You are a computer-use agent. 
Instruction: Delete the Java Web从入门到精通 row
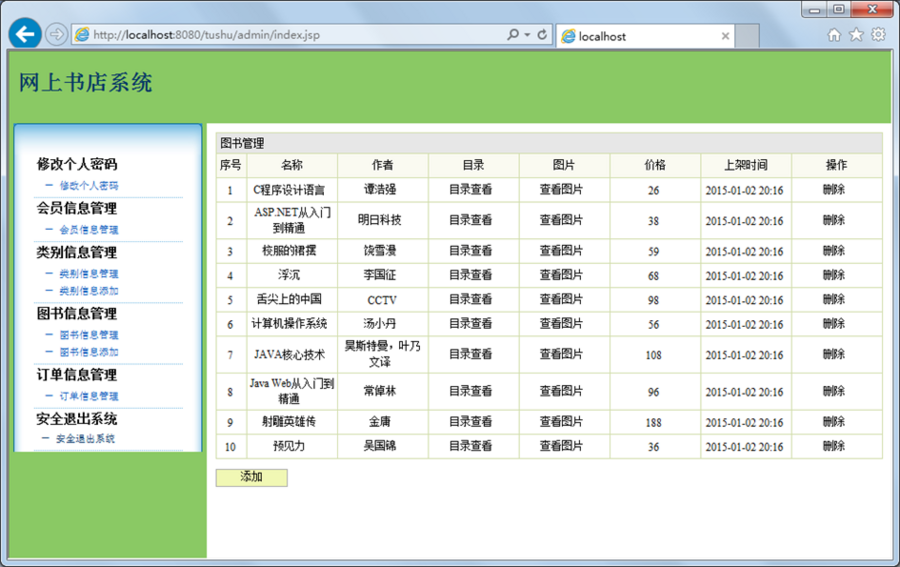tap(834, 391)
